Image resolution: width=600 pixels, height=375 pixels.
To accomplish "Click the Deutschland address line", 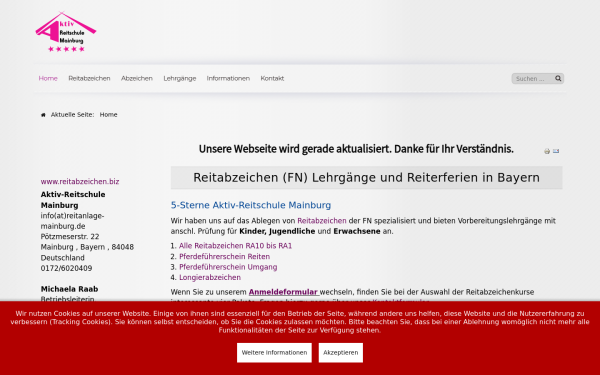I will (x=62, y=258).
